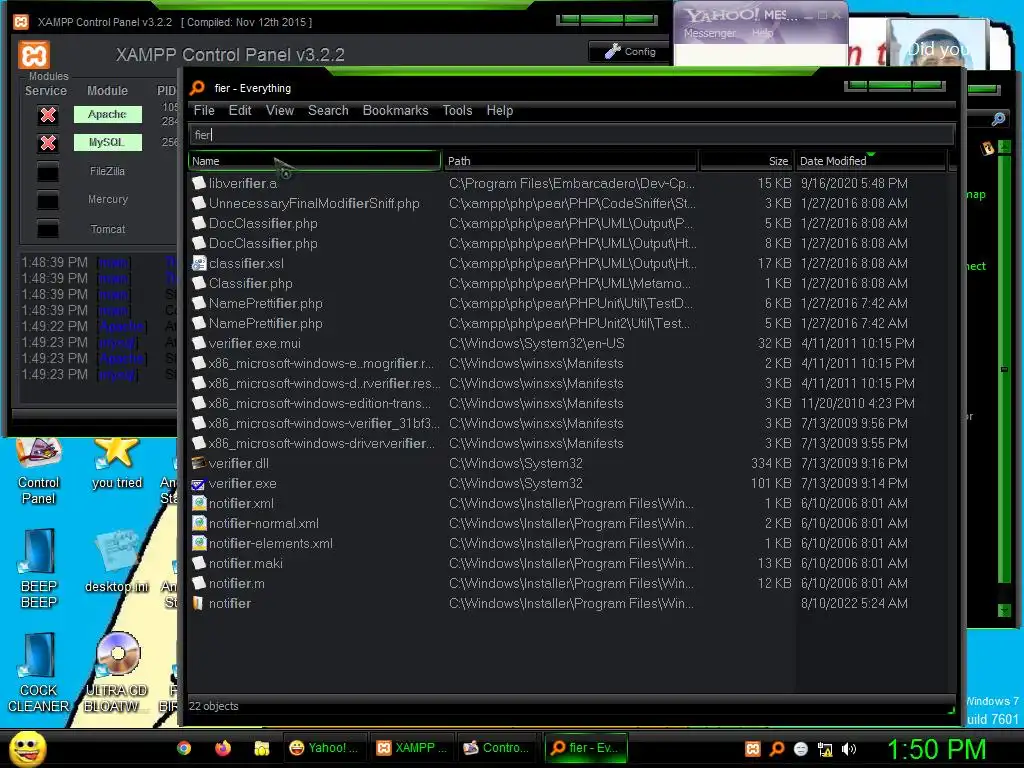
Task: Select the libverifier.a file icon
Action: click(x=199, y=183)
